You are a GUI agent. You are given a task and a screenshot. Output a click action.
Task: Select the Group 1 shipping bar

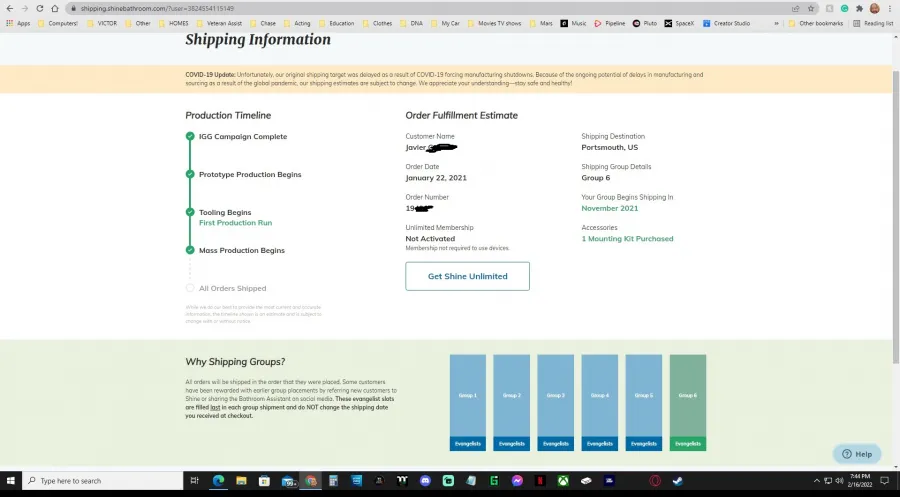pos(468,402)
